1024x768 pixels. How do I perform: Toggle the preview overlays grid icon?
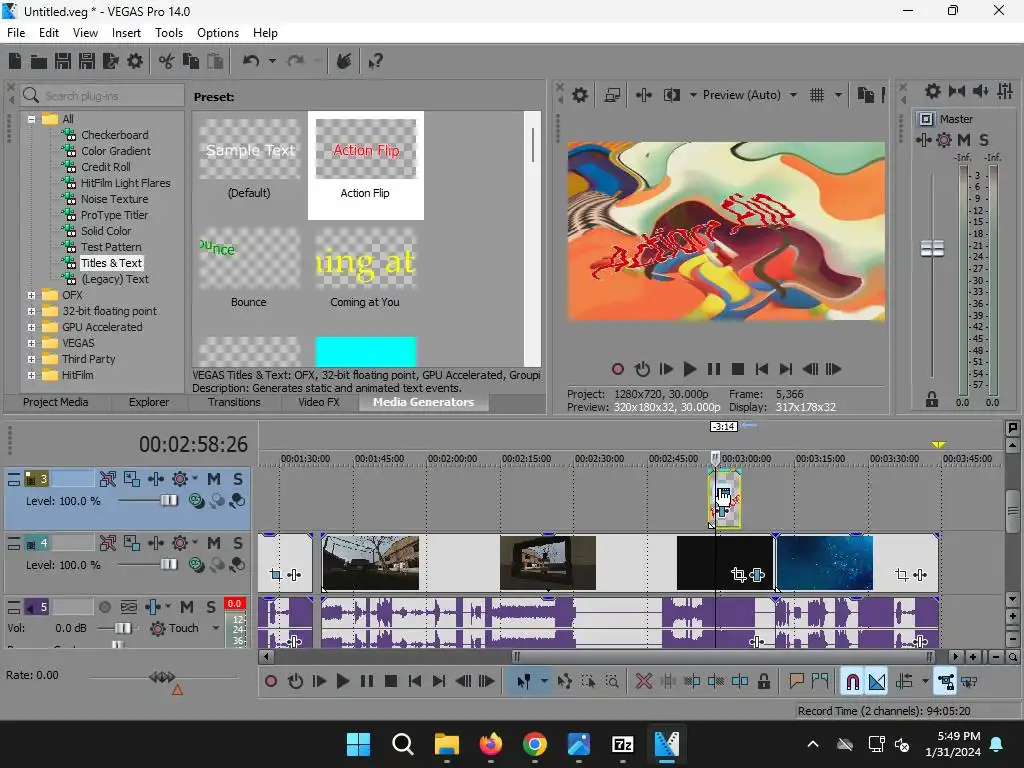[817, 95]
